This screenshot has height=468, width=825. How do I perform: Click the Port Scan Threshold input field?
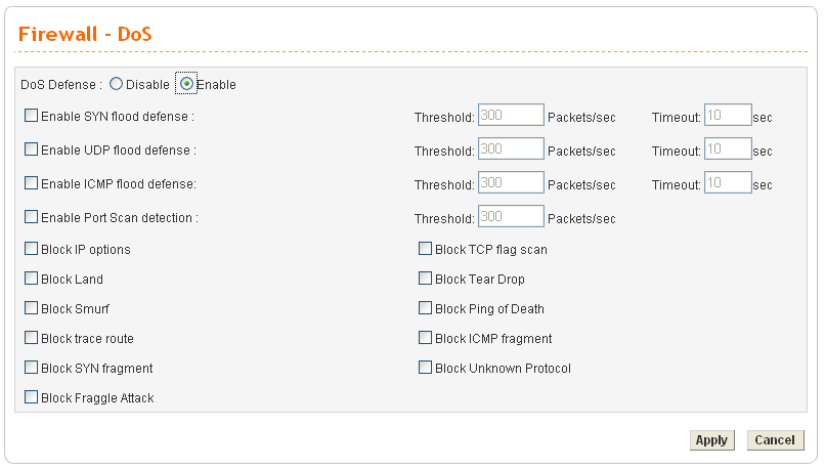tap(511, 217)
